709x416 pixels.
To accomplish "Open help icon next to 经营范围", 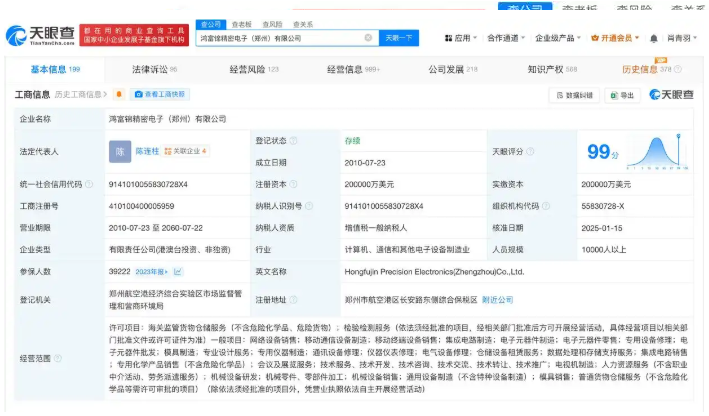I will [58, 358].
